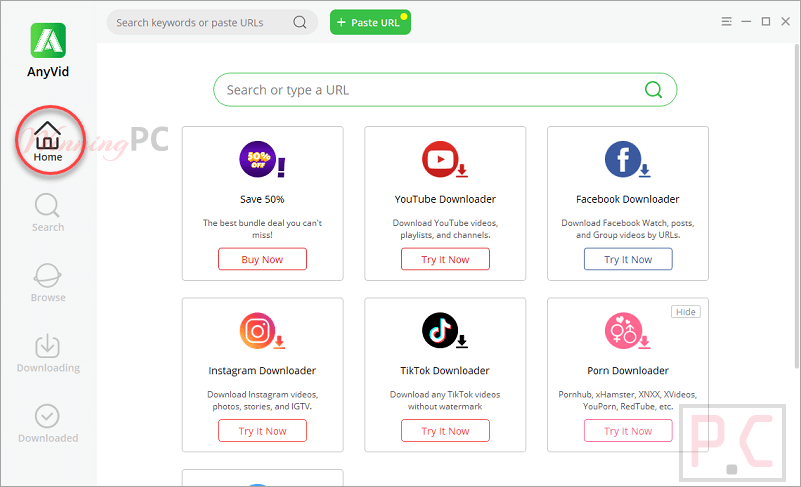Minimize the AnyVid window
Screen dimensions: 801x487
746,21
